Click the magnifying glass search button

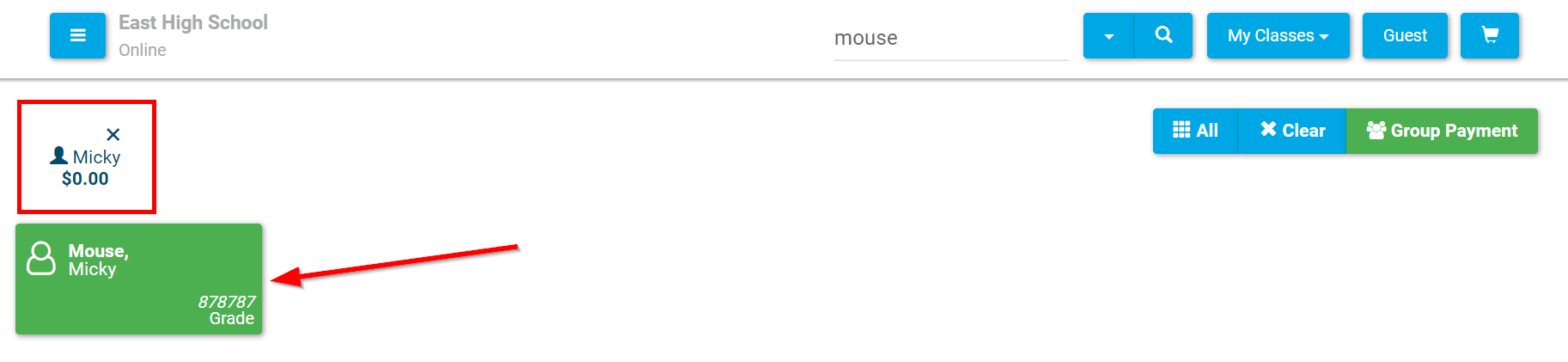[x=1164, y=35]
